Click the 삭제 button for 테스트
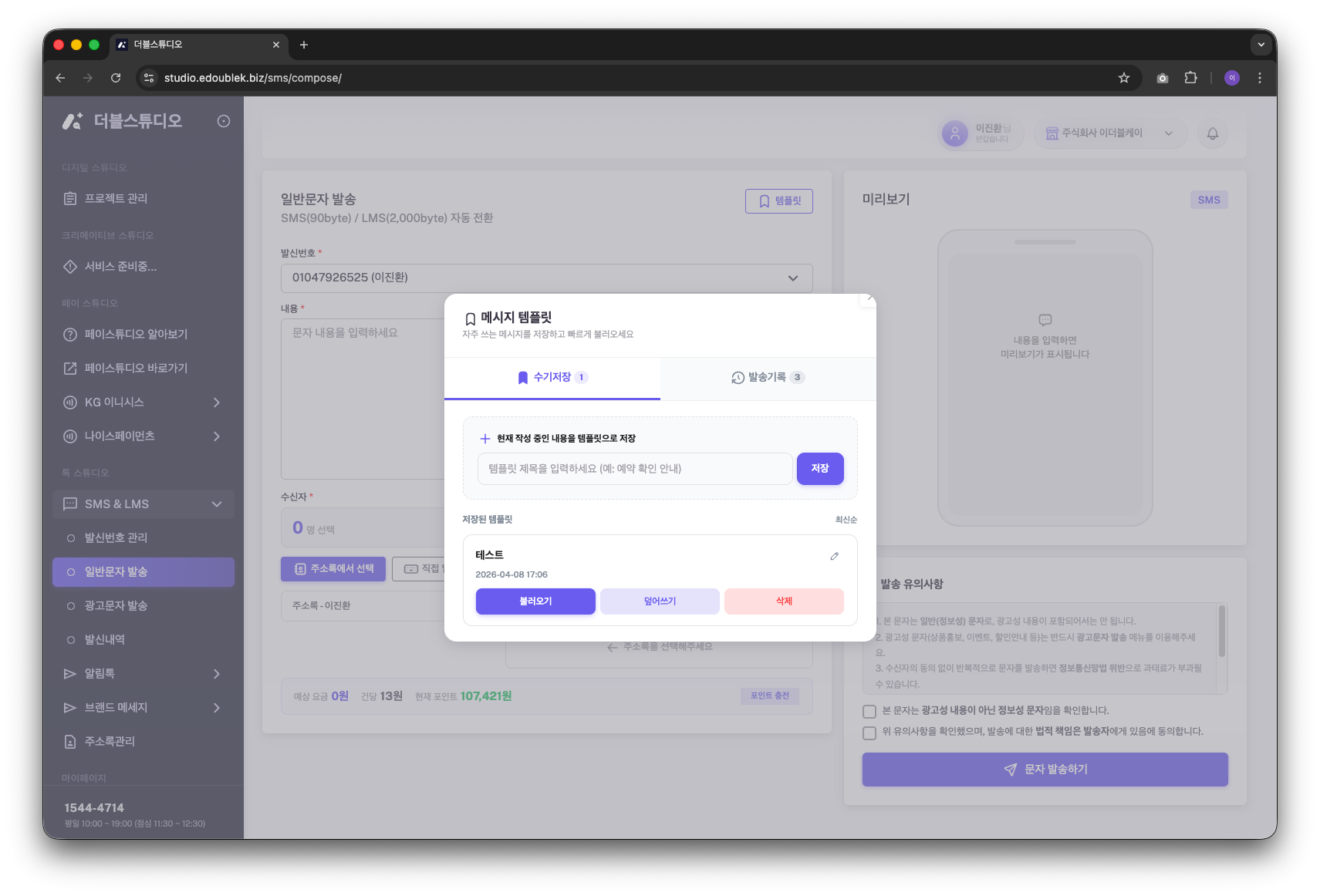This screenshot has height=896, width=1320. 784,601
